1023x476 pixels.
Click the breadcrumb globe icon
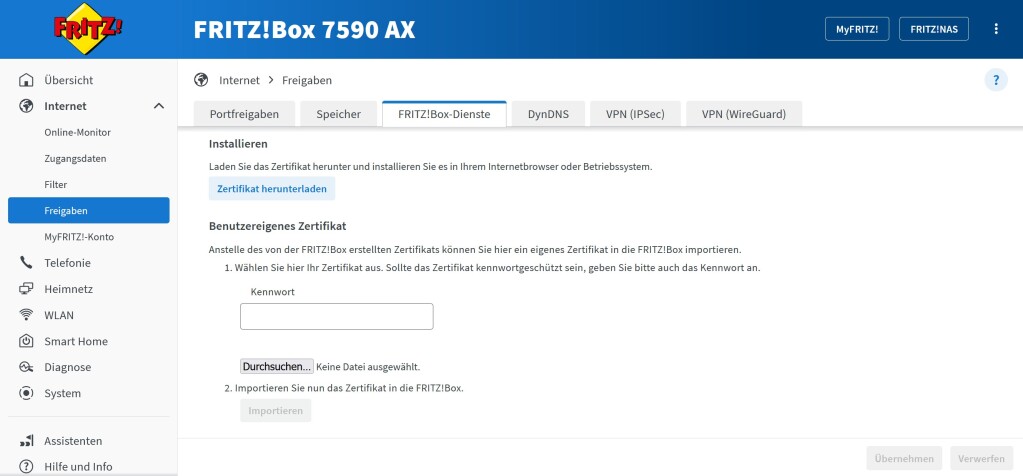tap(201, 80)
